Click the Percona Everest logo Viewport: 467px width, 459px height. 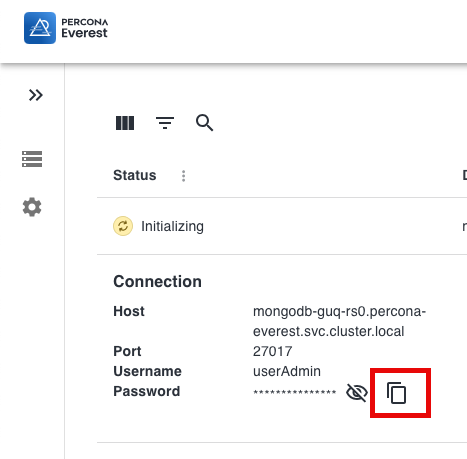point(40,28)
